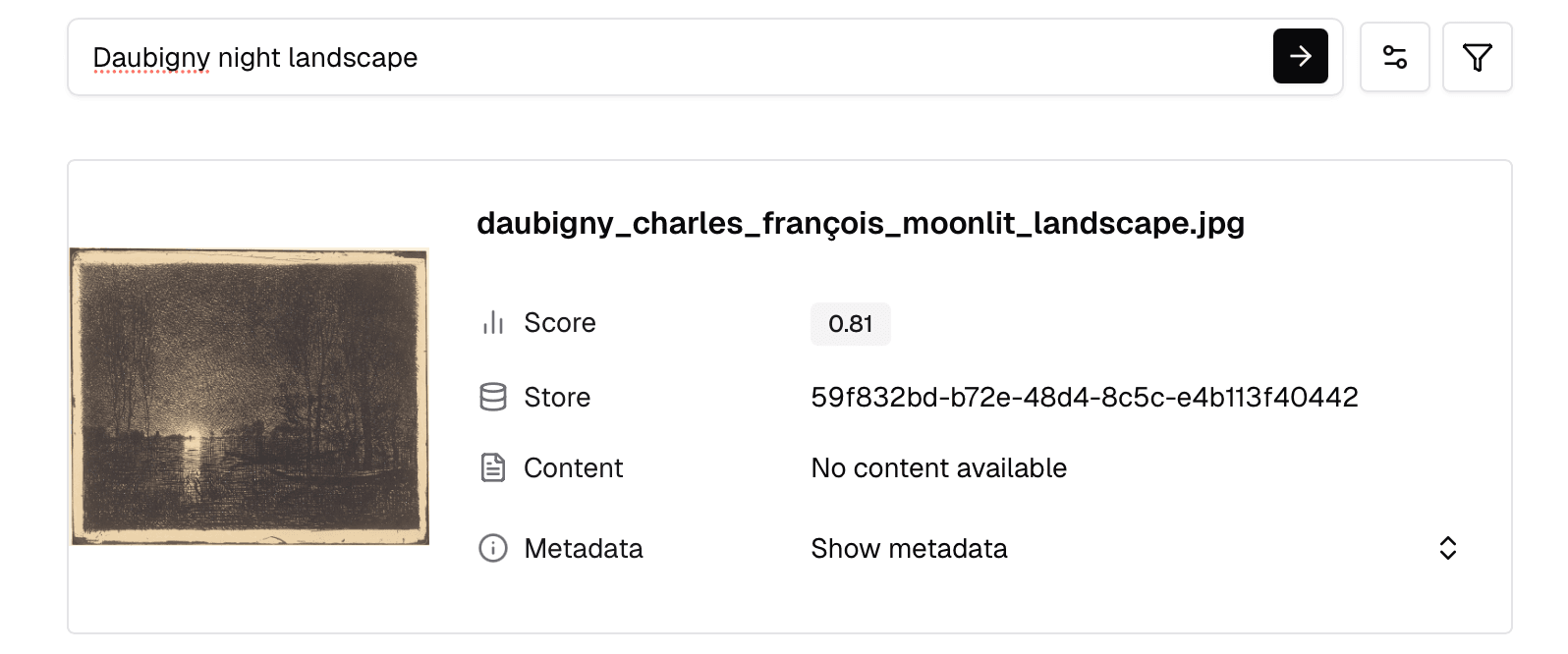The image size is (1568, 654).
Task: Click the Store database icon
Action: tap(493, 397)
